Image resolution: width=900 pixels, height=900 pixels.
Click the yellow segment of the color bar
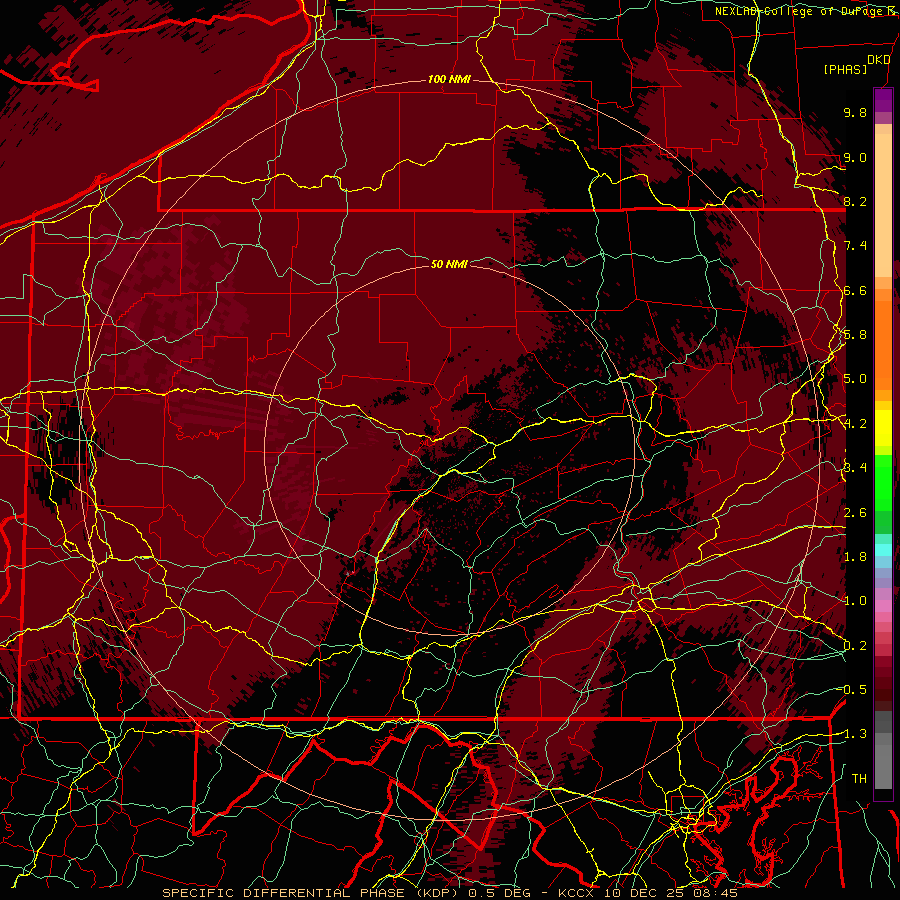point(883,428)
